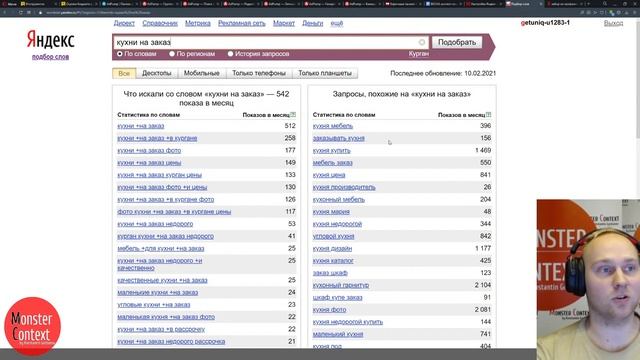Viewport: 640px width, 360px height.
Task: Open similar query 'кухня мебель'
Action: click(333, 126)
